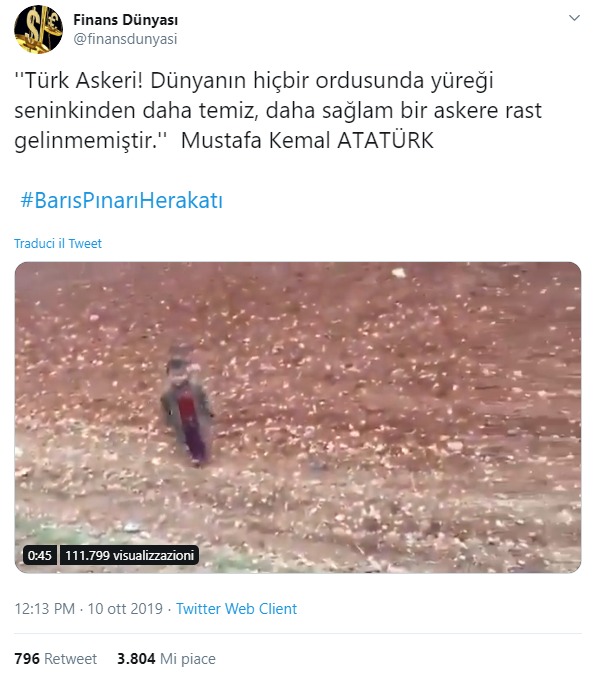Click the white speck in the video's top area
Screen dimensions: 595x675
tap(399, 272)
